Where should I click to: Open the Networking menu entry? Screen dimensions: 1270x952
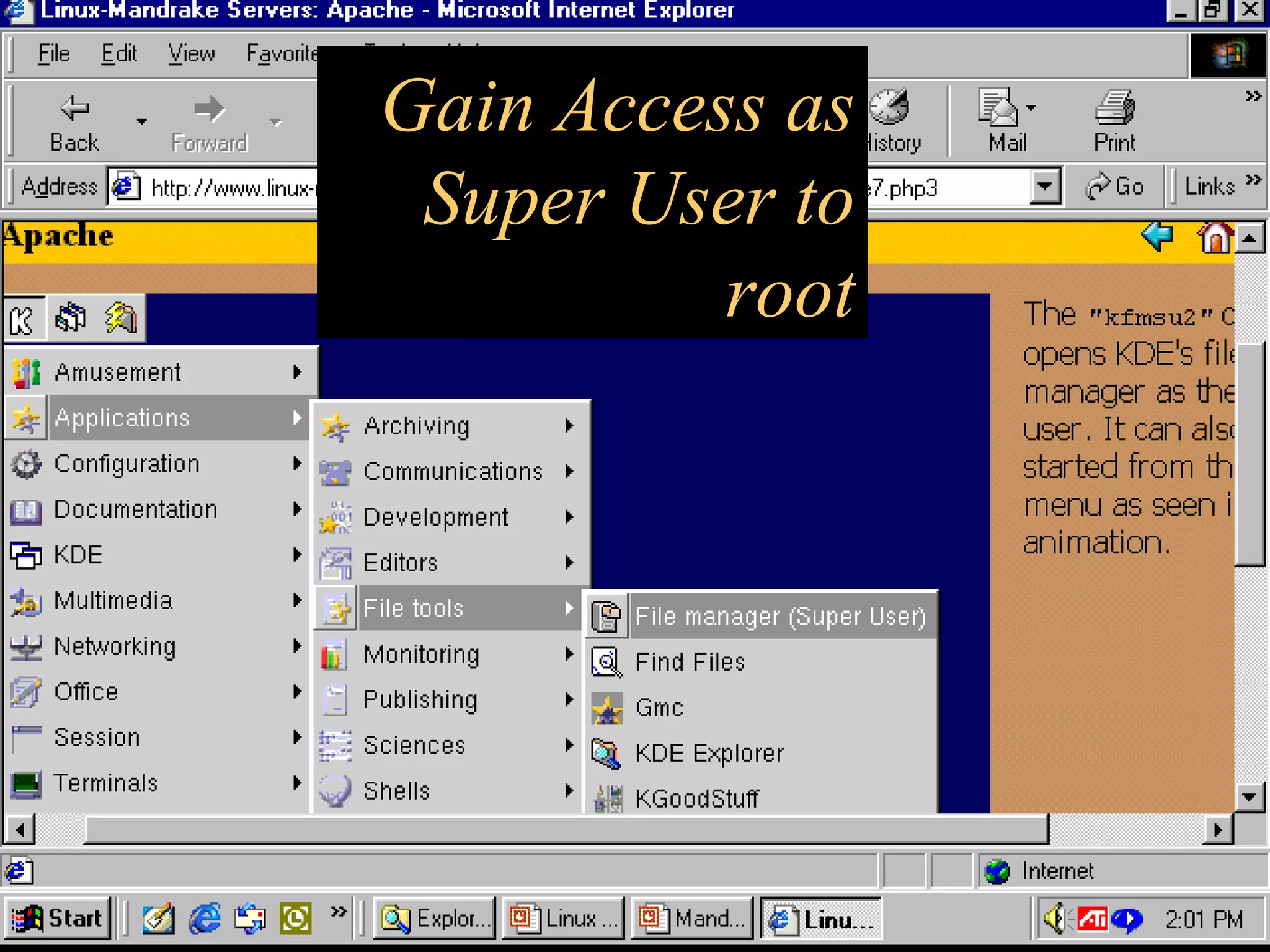pyautogui.click(x=158, y=646)
